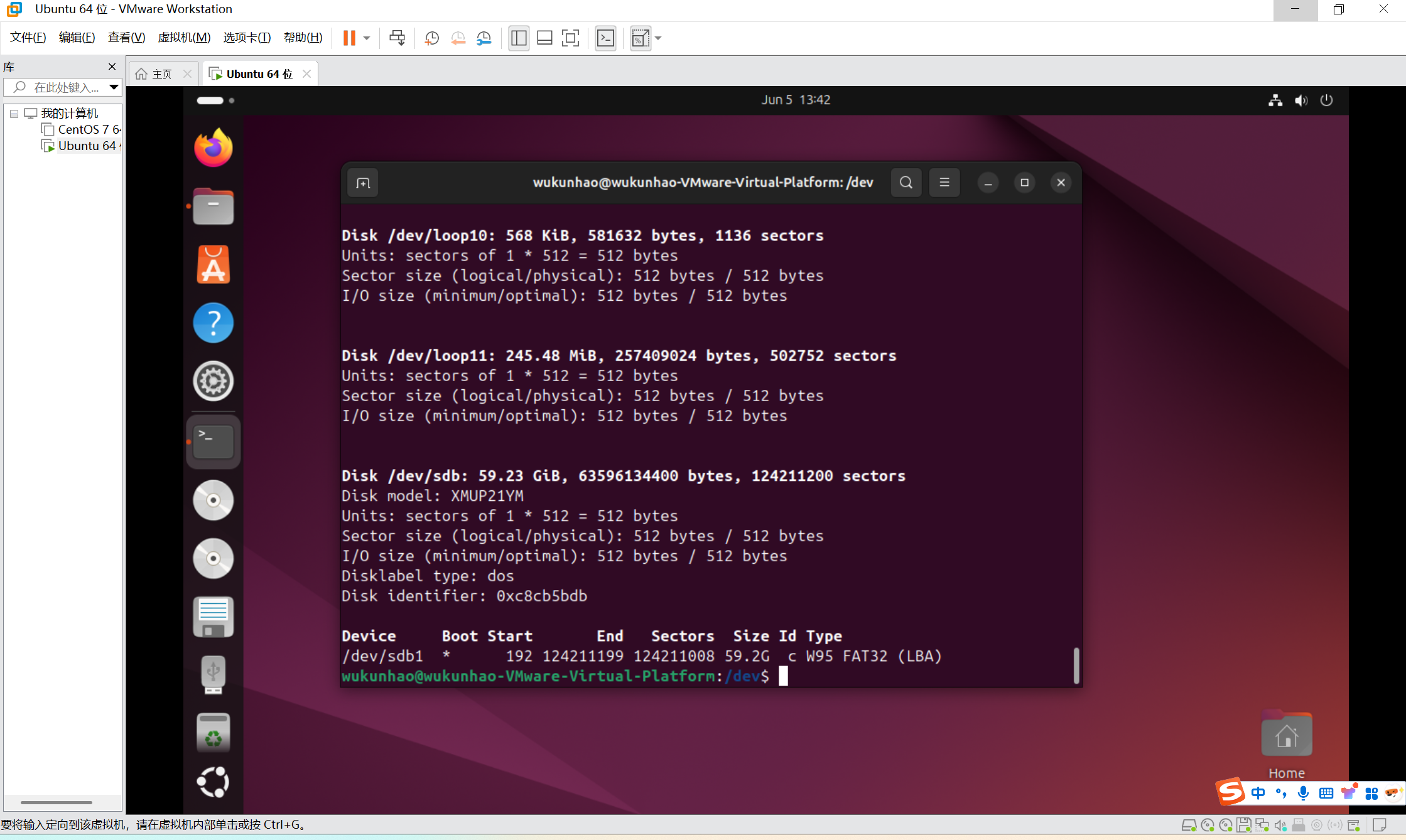
Task: Click the library search input field
Action: (x=66, y=87)
